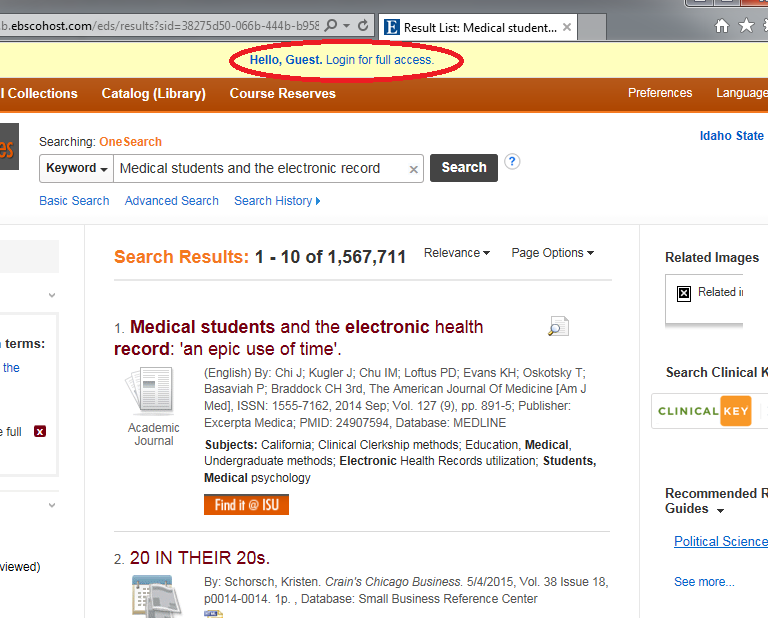768x634 pixels.
Task: Clear the search box with X icon
Action: click(x=414, y=170)
